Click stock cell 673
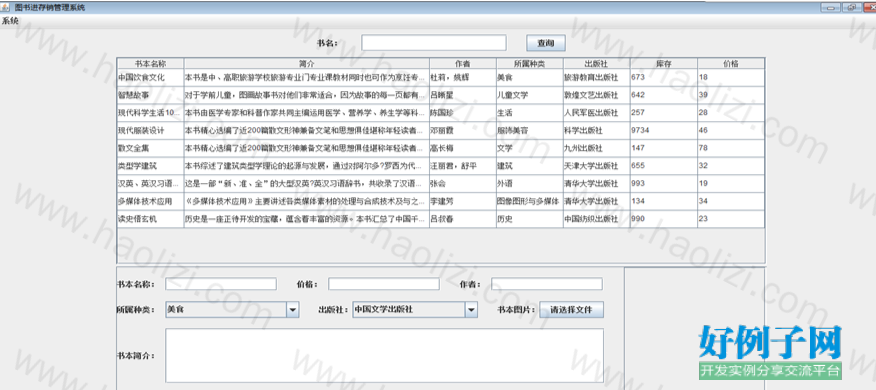This screenshot has width=876, height=390. (664, 78)
